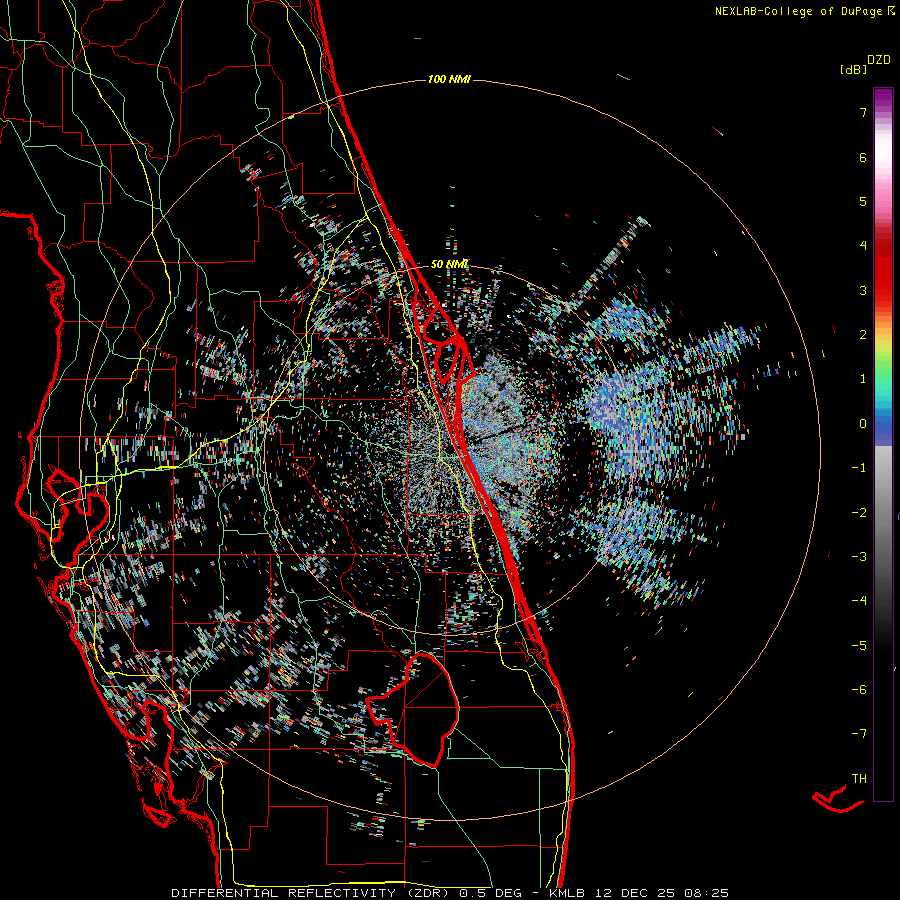
Task: Click the -6 value on color scale
Action: (859, 689)
